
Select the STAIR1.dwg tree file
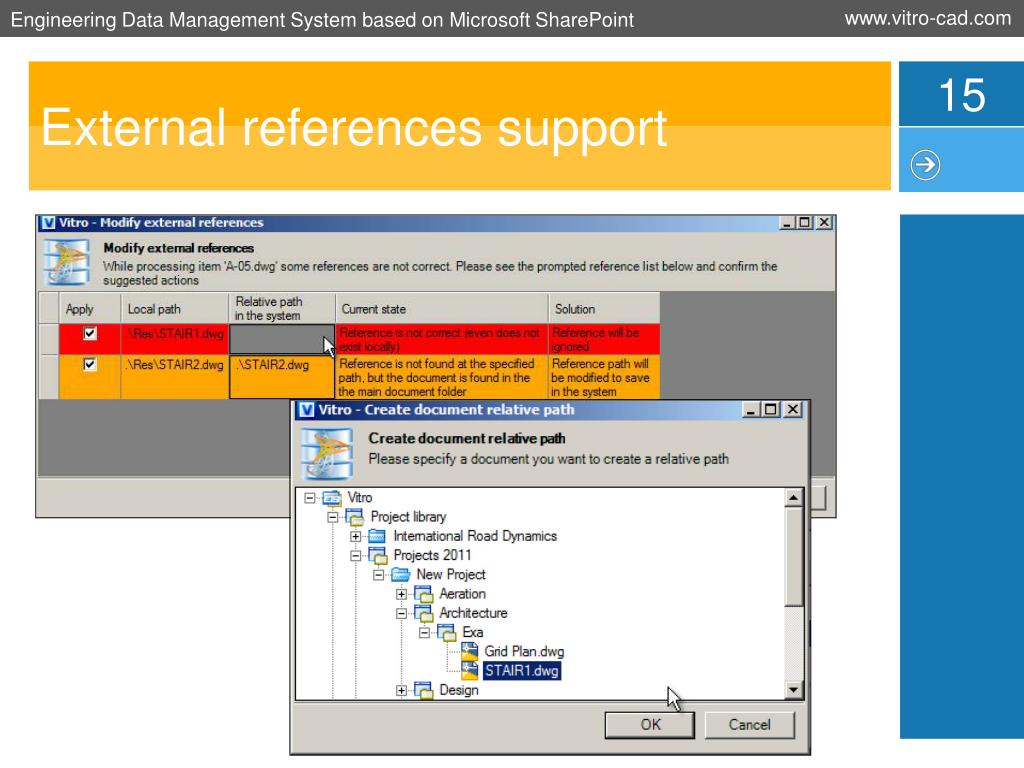[x=521, y=671]
